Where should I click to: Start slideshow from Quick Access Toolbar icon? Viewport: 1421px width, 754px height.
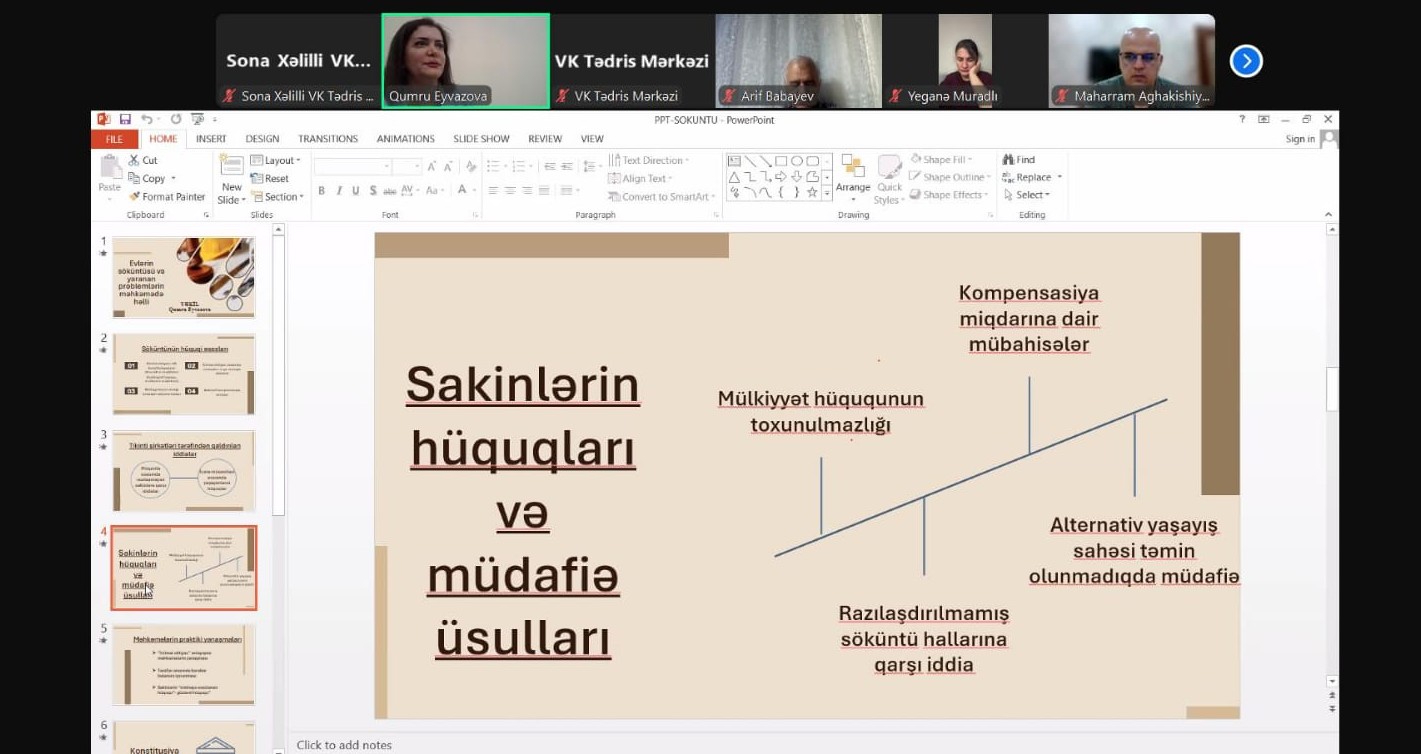tap(198, 119)
